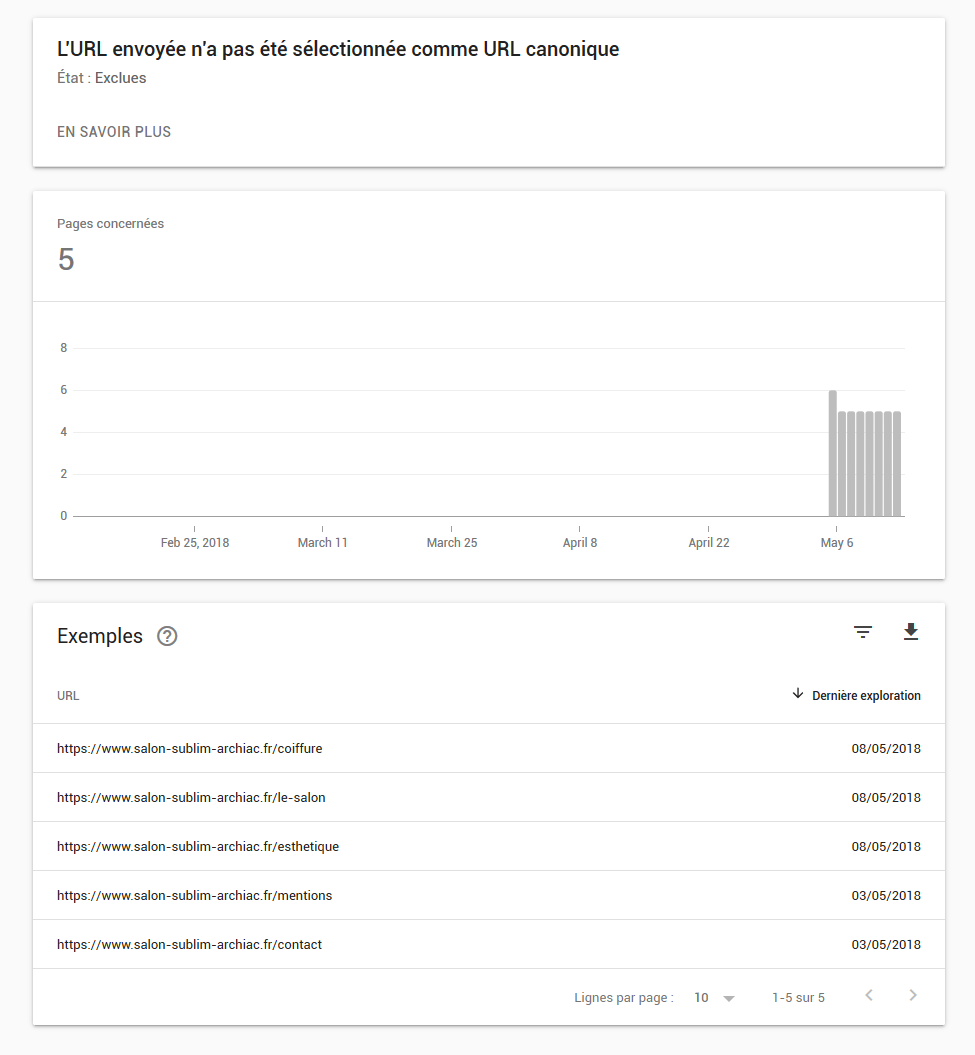The width and height of the screenshot is (975, 1055).
Task: Open the /mentions URL entry
Action: point(194,895)
